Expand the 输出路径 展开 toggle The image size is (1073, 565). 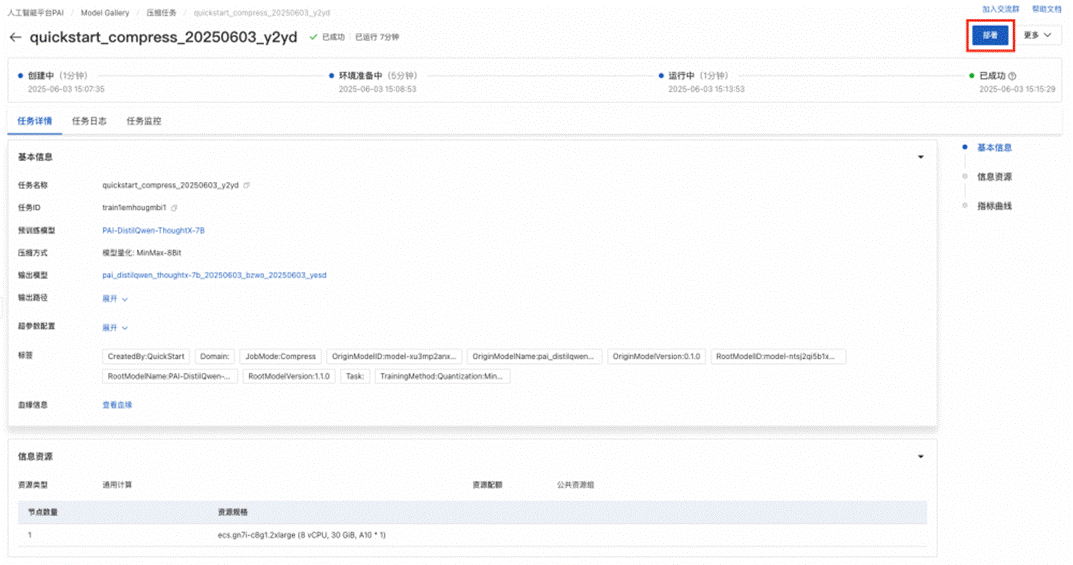pos(115,299)
